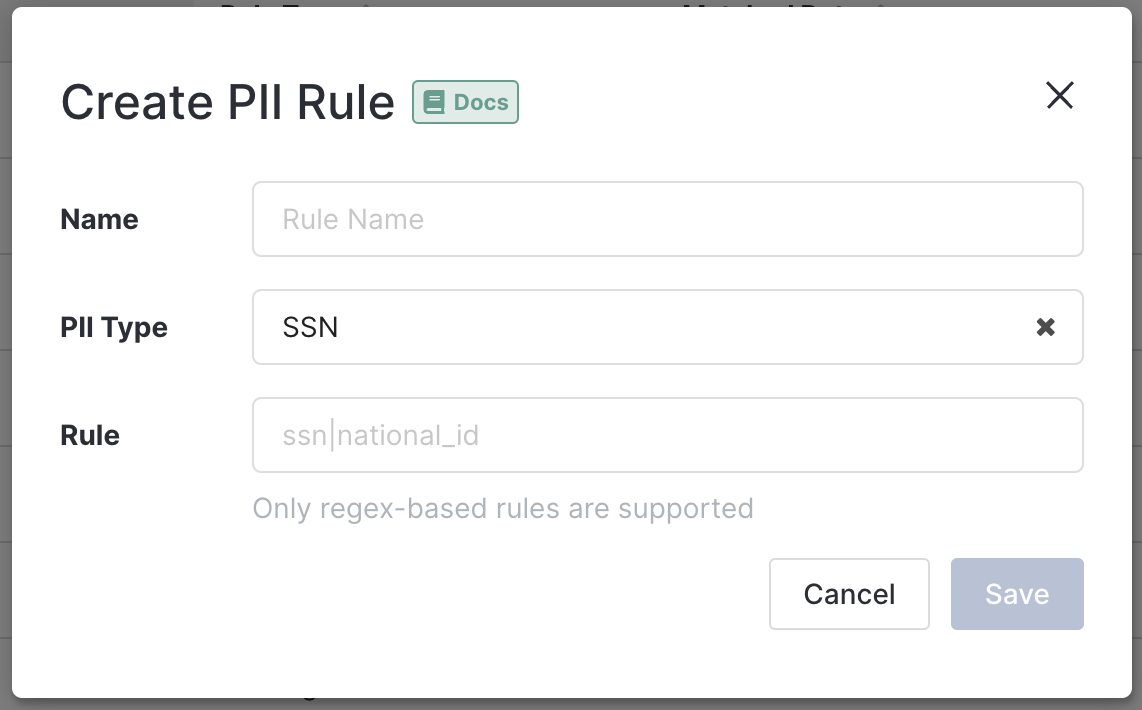Image resolution: width=1142 pixels, height=710 pixels.
Task: Click the 'Rule Name' placeholder text
Action: 353,219
